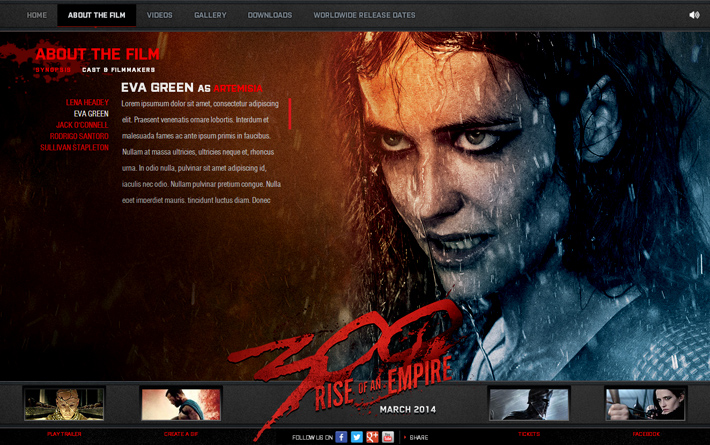The height and width of the screenshot is (445, 710).
Task: Click the Tickets thumbnail image
Action: (x=529, y=404)
